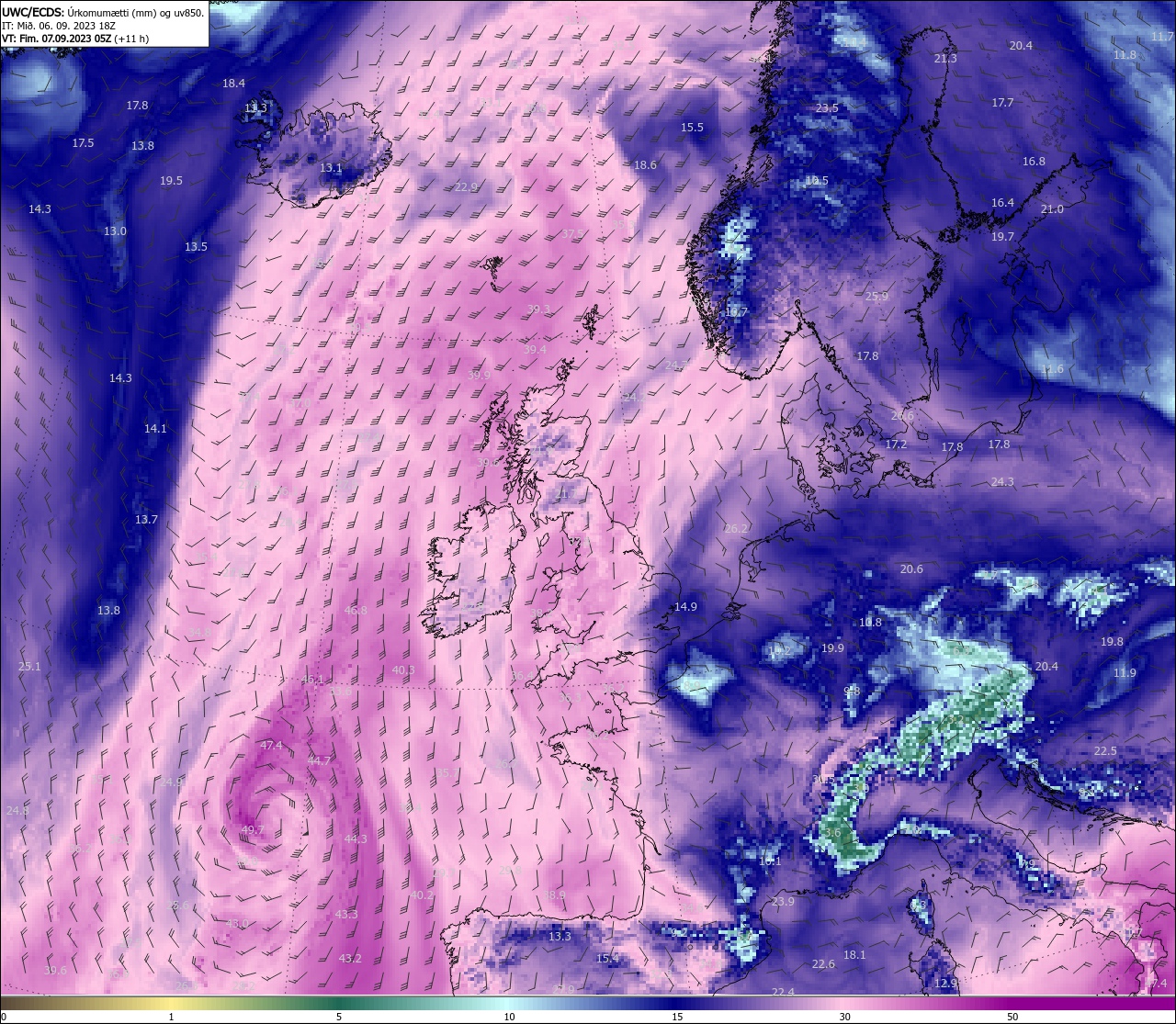
Task: Click the 24.3 map value
Action: point(1002,481)
